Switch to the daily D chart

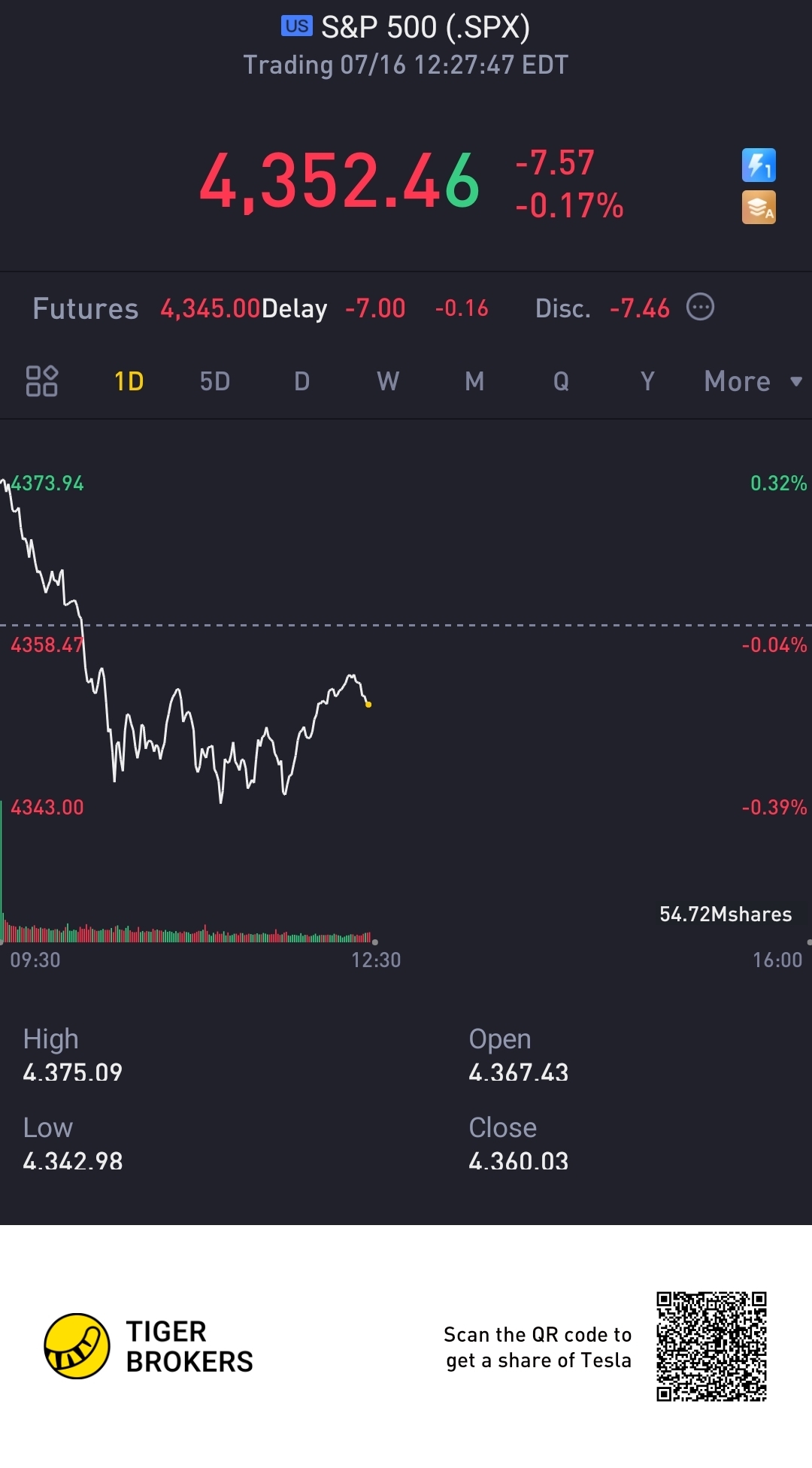[x=301, y=381]
